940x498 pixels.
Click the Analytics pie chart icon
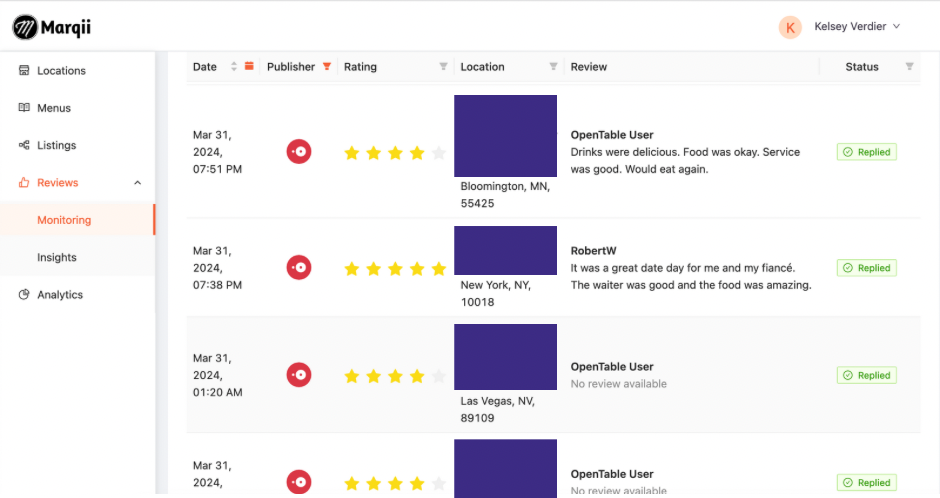[24, 294]
